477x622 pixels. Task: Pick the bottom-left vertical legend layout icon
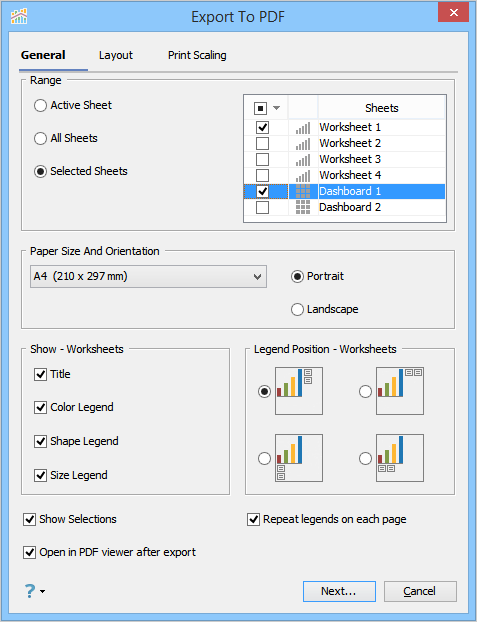coord(299,458)
